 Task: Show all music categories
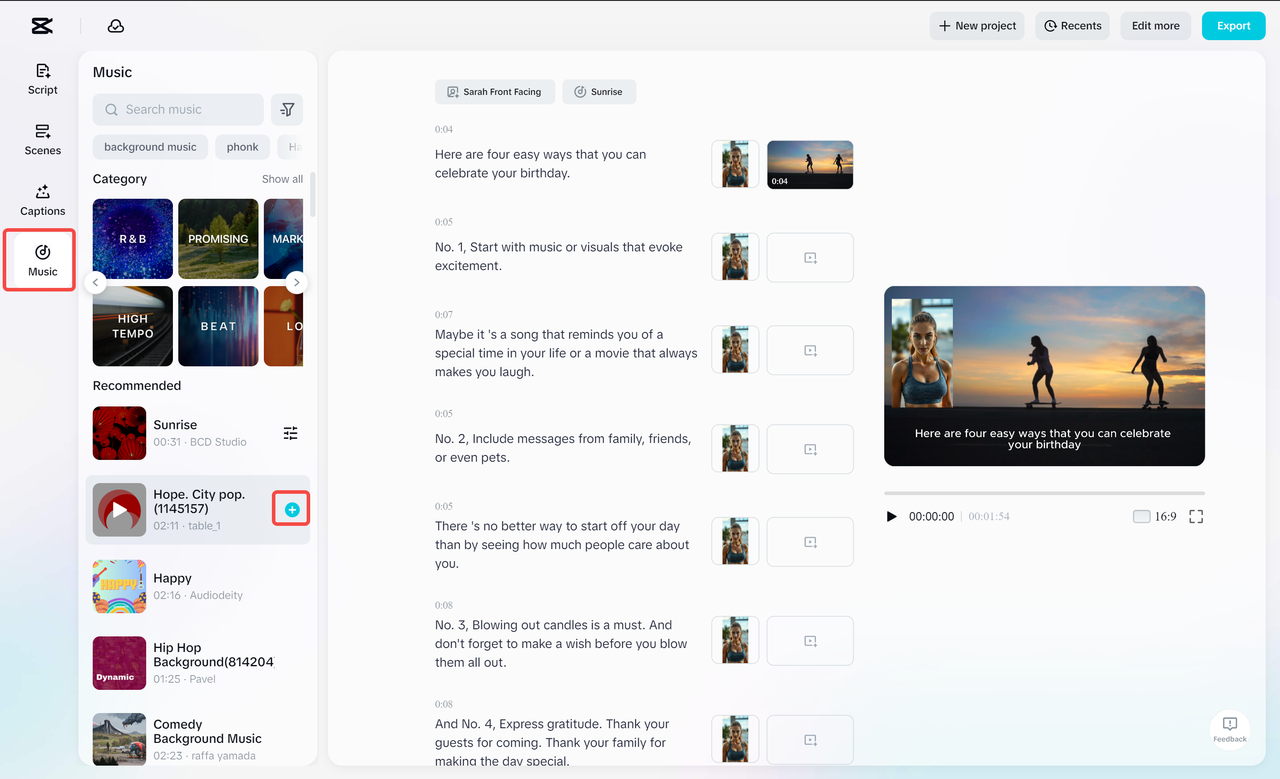tap(282, 179)
